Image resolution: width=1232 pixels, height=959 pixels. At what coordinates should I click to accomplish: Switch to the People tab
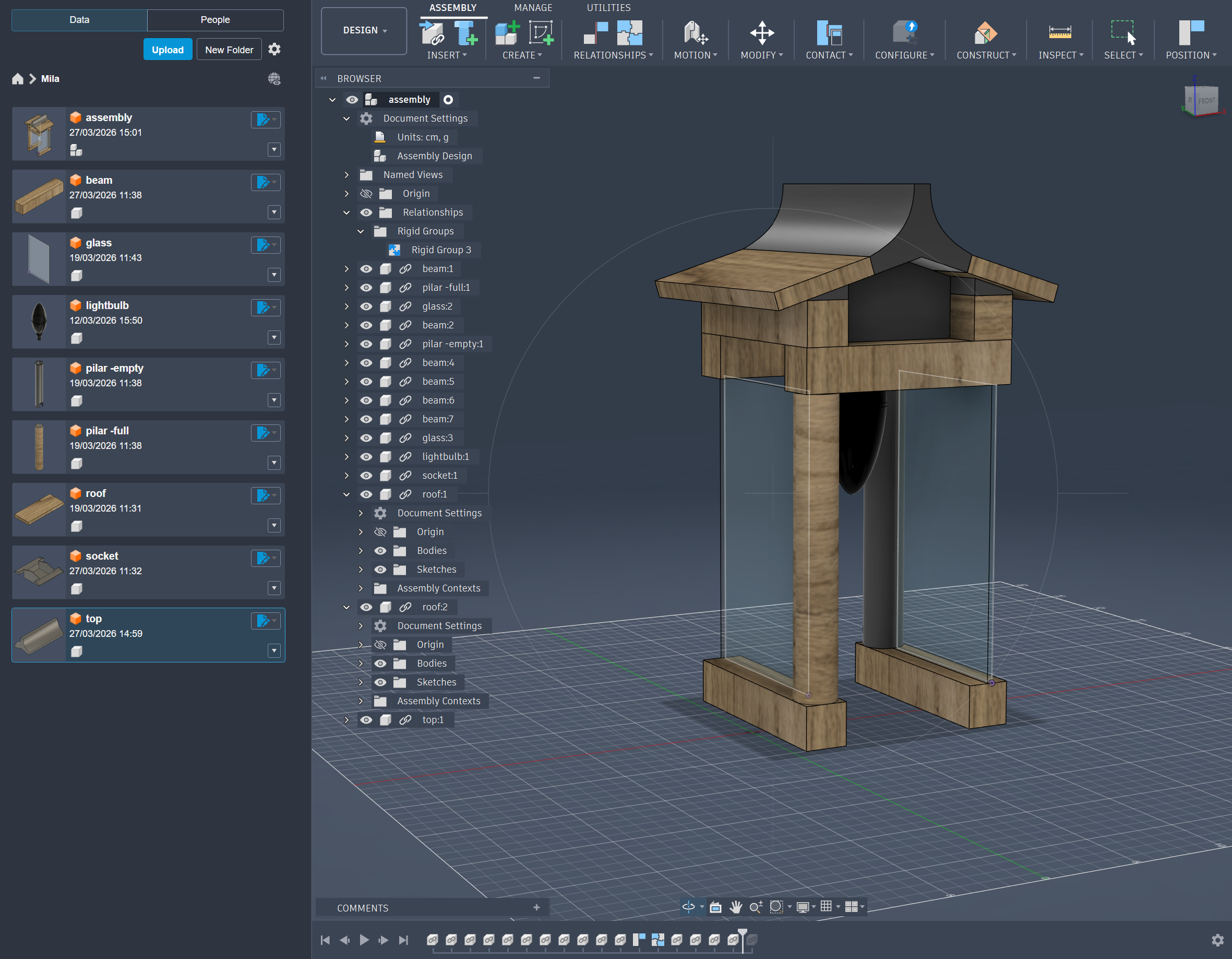[x=215, y=20]
